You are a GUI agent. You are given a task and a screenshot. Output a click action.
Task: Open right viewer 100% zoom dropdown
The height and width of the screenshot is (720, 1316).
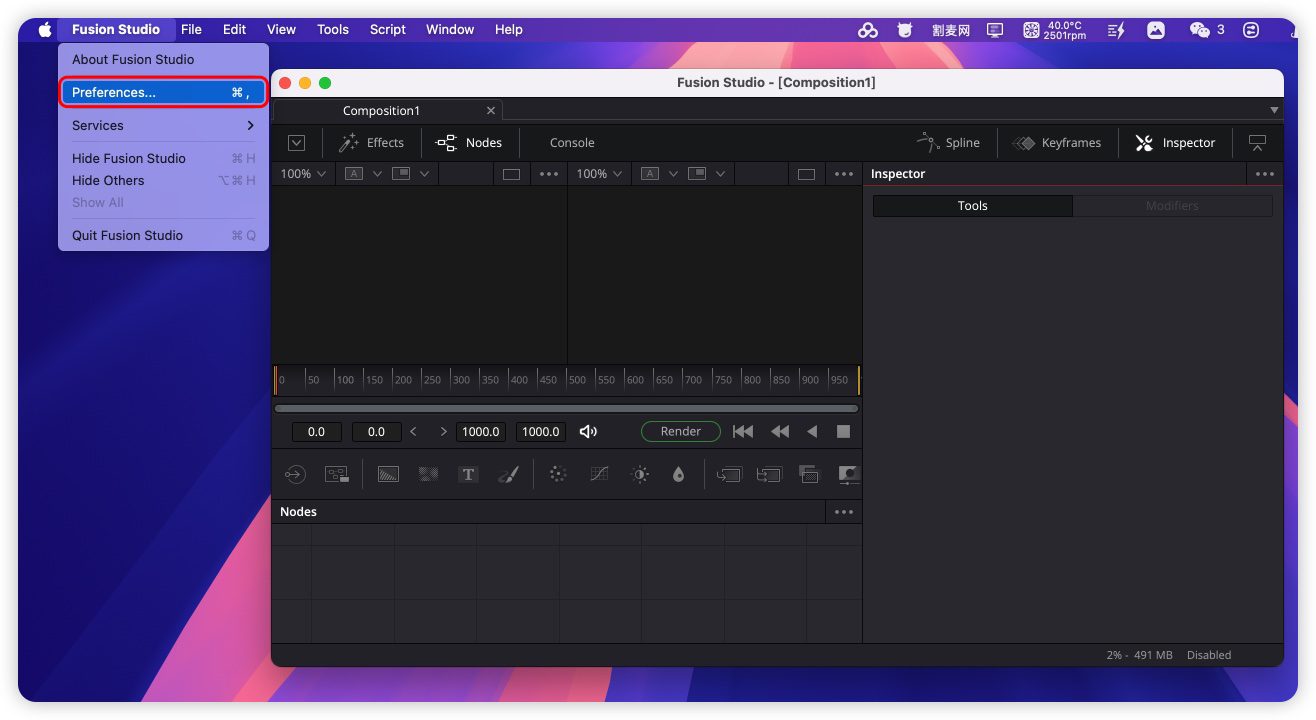click(599, 174)
